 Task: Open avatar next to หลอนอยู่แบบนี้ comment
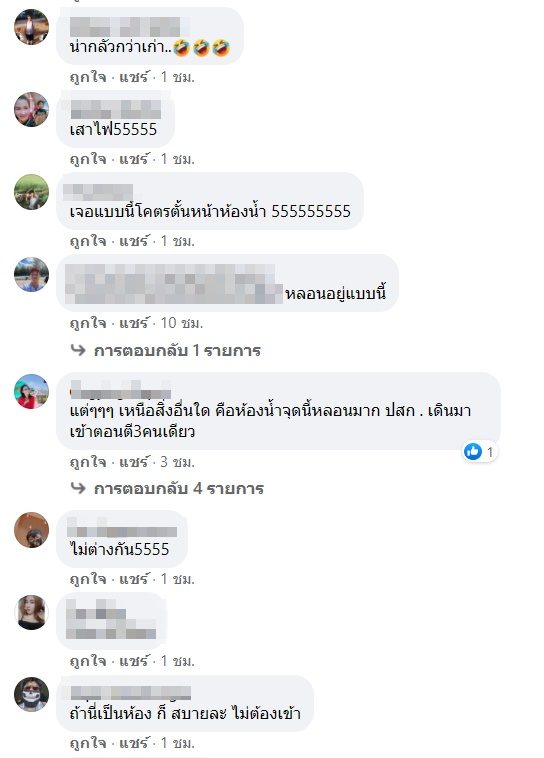pyautogui.click(x=31, y=275)
